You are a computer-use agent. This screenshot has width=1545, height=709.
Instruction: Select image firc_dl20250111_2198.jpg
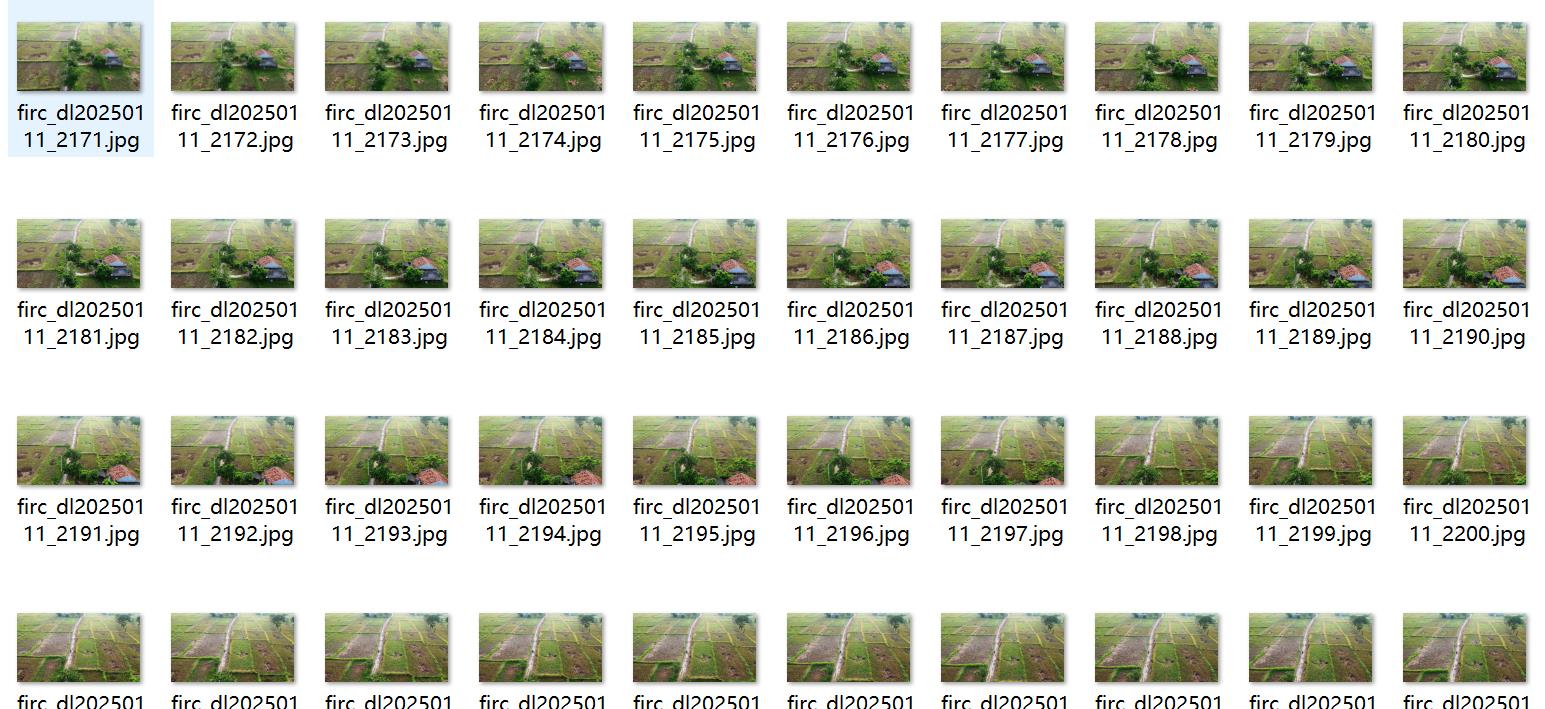1157,451
